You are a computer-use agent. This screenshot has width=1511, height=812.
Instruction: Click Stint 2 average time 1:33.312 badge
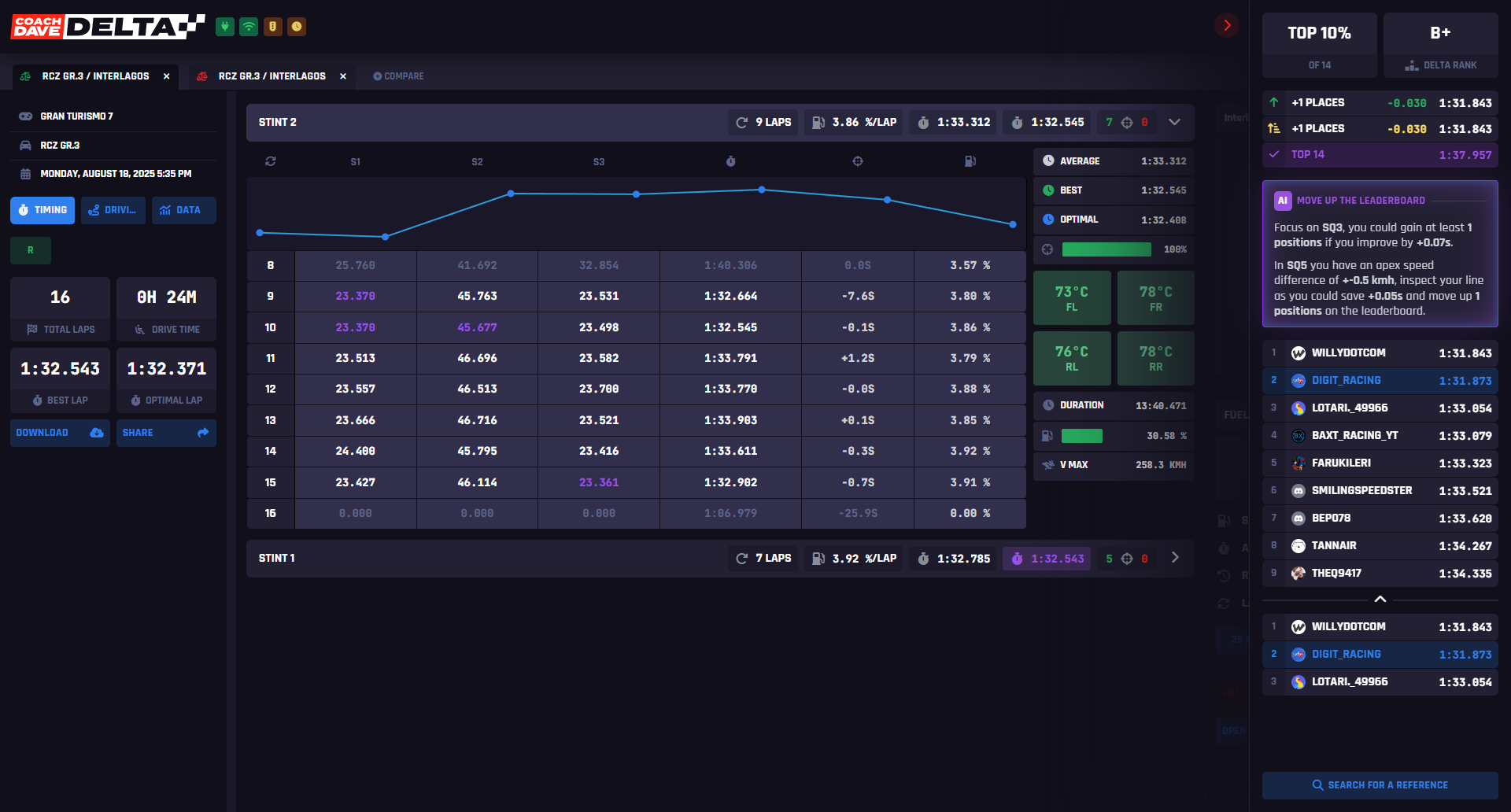coord(954,123)
